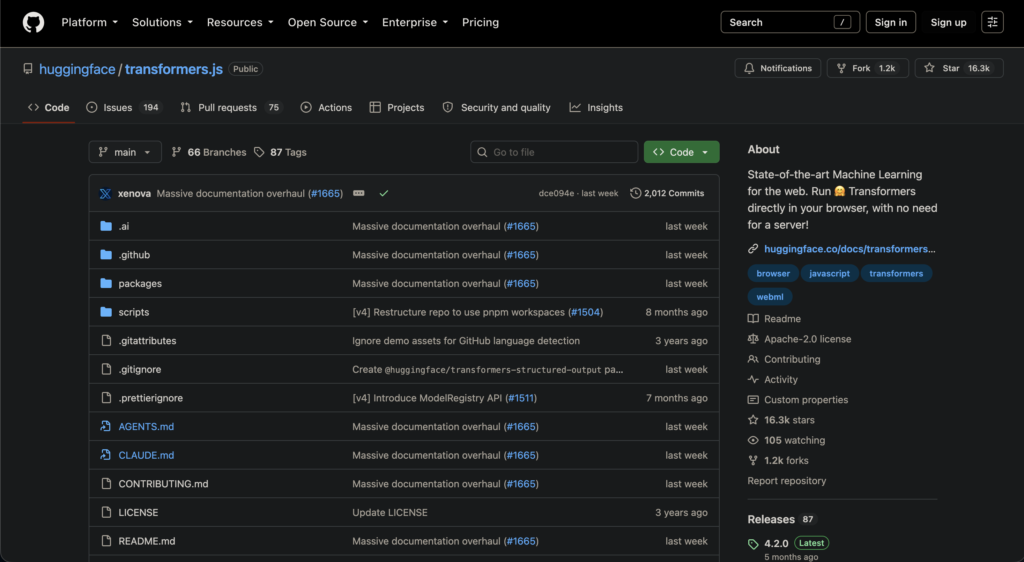Screen dimensions: 1024x562
Task: Click the Go to file search box
Action: 554,152
